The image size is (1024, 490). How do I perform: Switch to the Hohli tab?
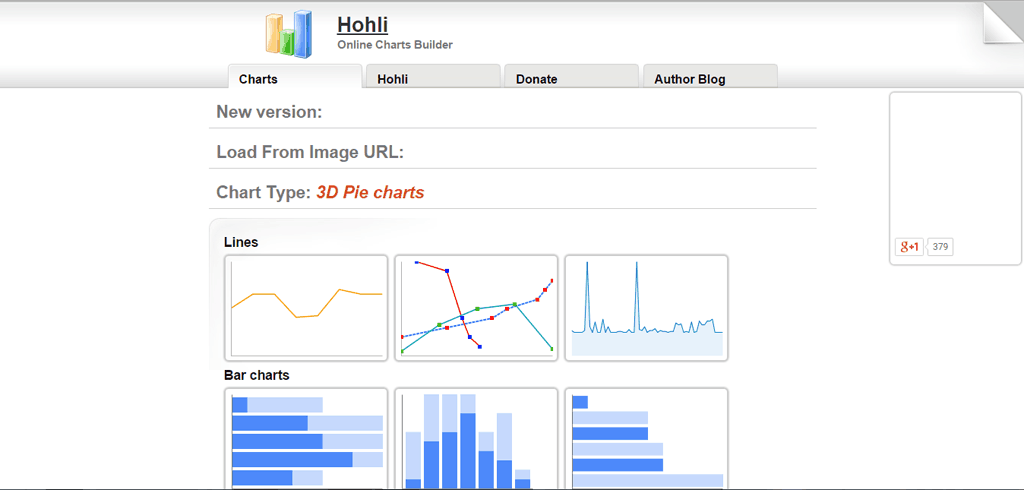click(433, 77)
